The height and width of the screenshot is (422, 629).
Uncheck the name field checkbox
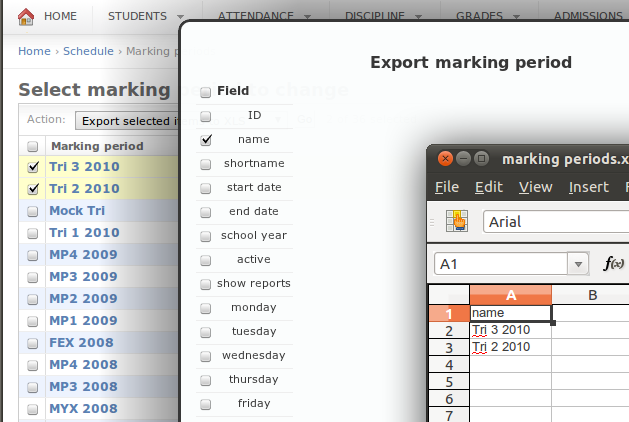[x=206, y=140]
